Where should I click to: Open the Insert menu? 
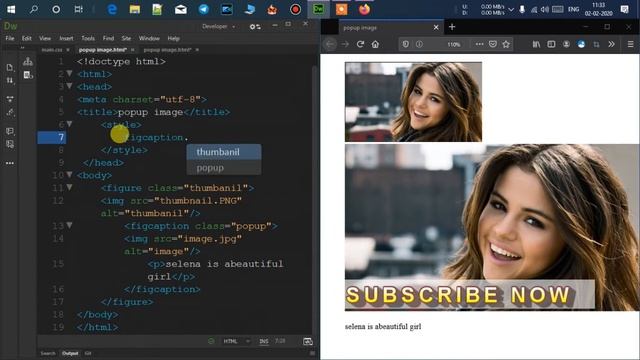point(66,38)
